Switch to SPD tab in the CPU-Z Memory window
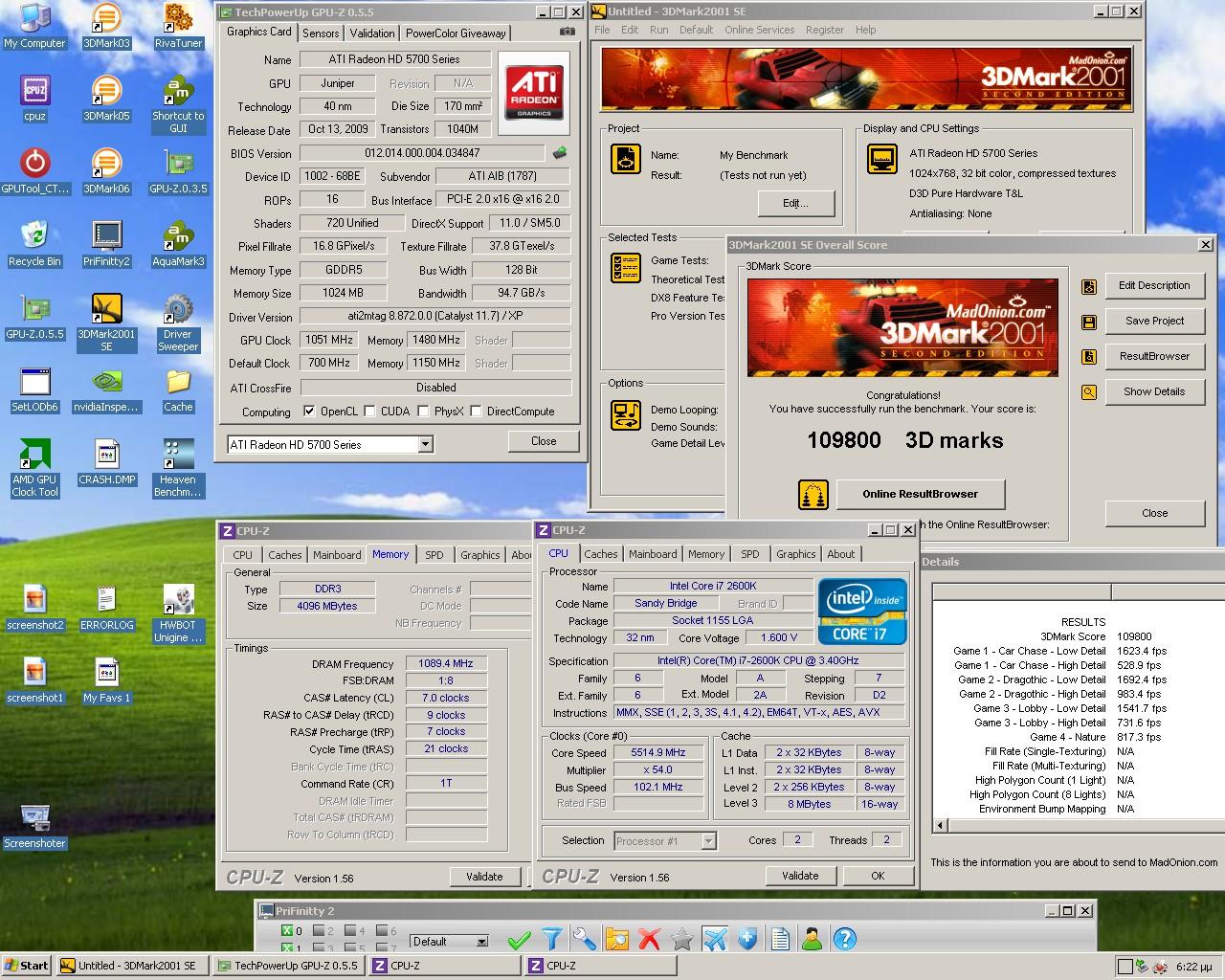The width and height of the screenshot is (1225, 980). coord(434,554)
